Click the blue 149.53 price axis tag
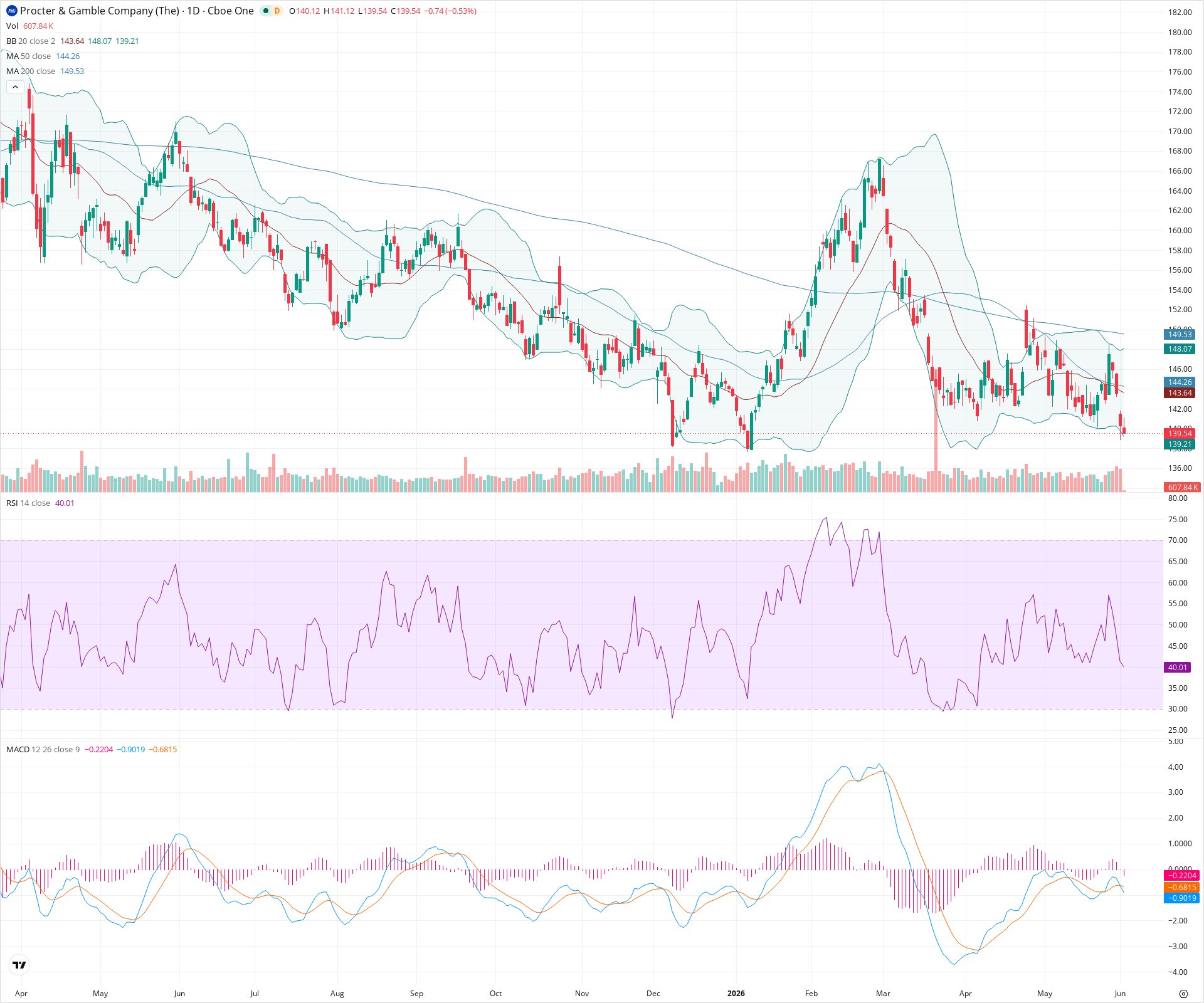 click(1180, 335)
